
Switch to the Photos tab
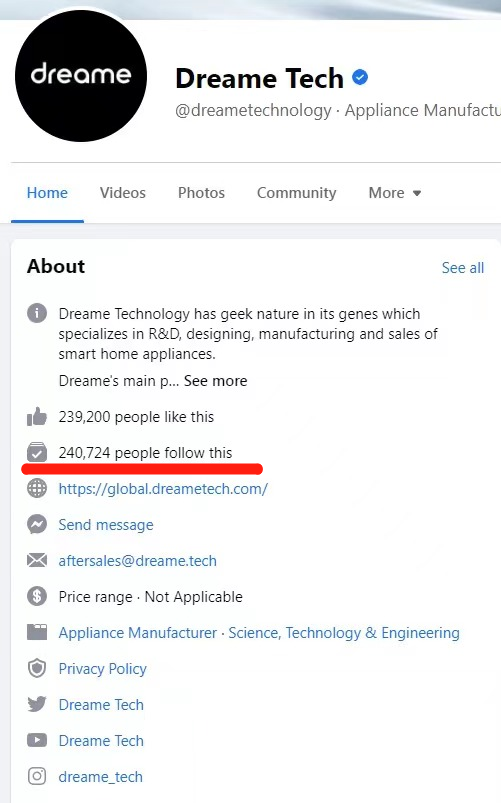pyautogui.click(x=201, y=193)
